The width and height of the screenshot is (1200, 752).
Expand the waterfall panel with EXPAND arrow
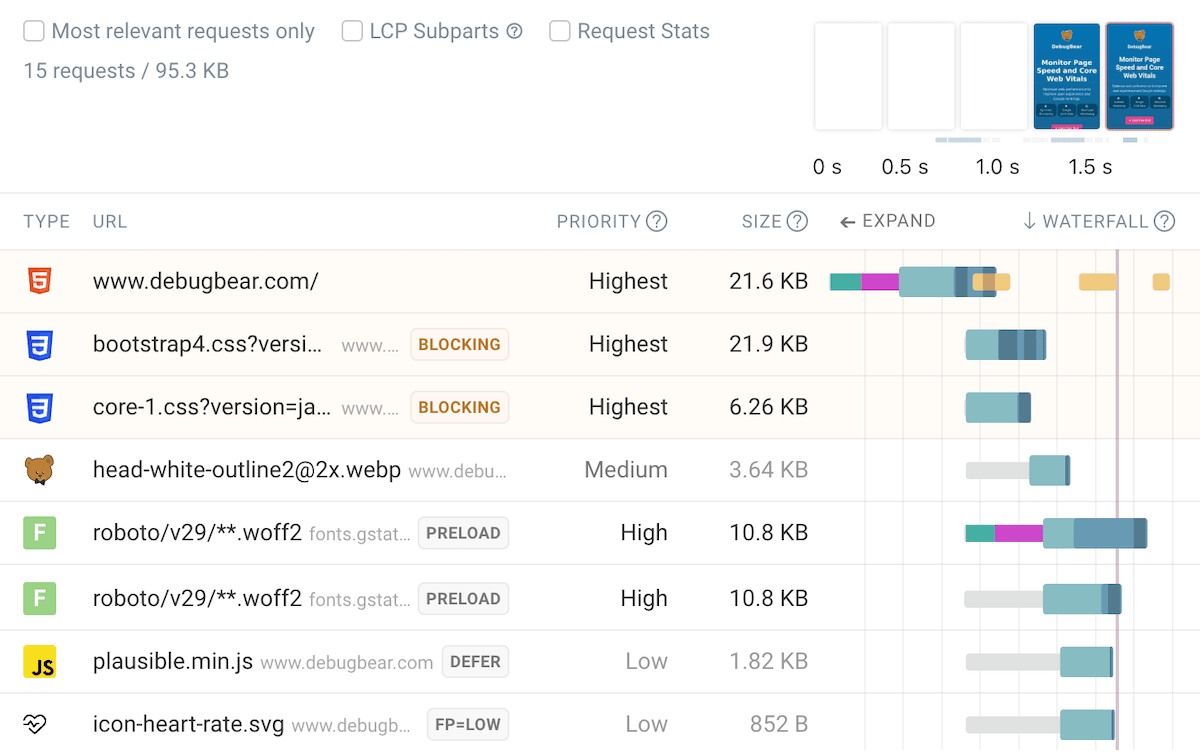[888, 222]
